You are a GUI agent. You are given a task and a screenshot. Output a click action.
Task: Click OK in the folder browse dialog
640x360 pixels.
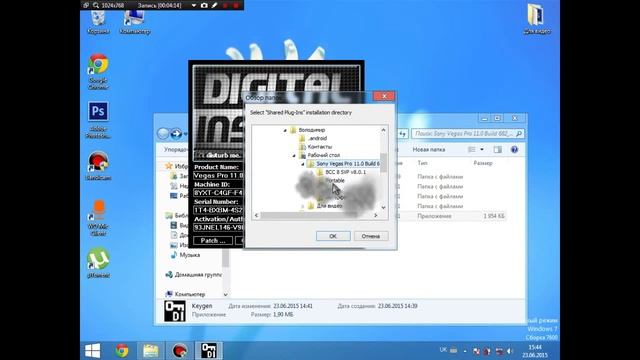click(333, 236)
